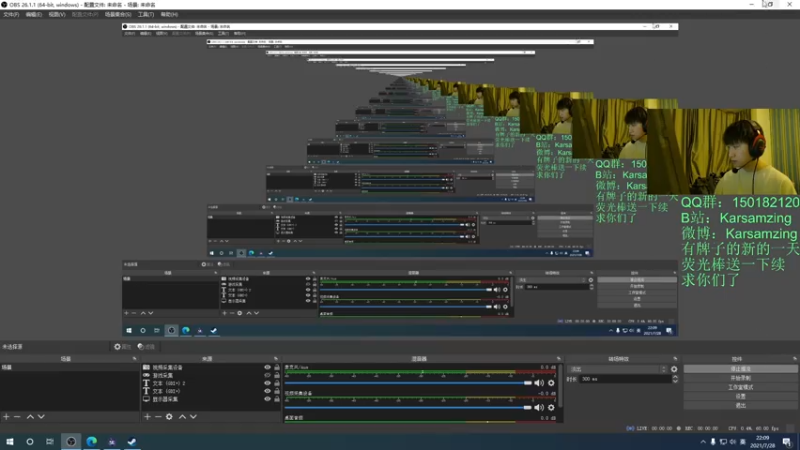The image size is (800, 450).
Task: Increase transition duration with up arrow
Action: pos(675,377)
